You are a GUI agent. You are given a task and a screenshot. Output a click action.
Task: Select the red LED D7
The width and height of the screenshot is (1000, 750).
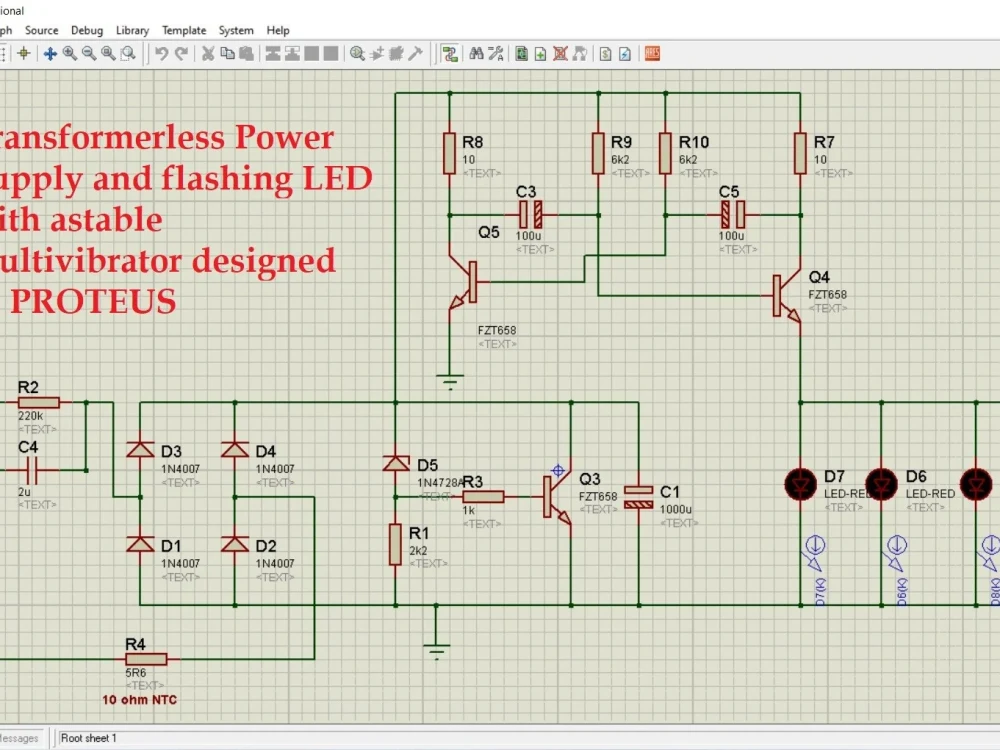point(800,484)
